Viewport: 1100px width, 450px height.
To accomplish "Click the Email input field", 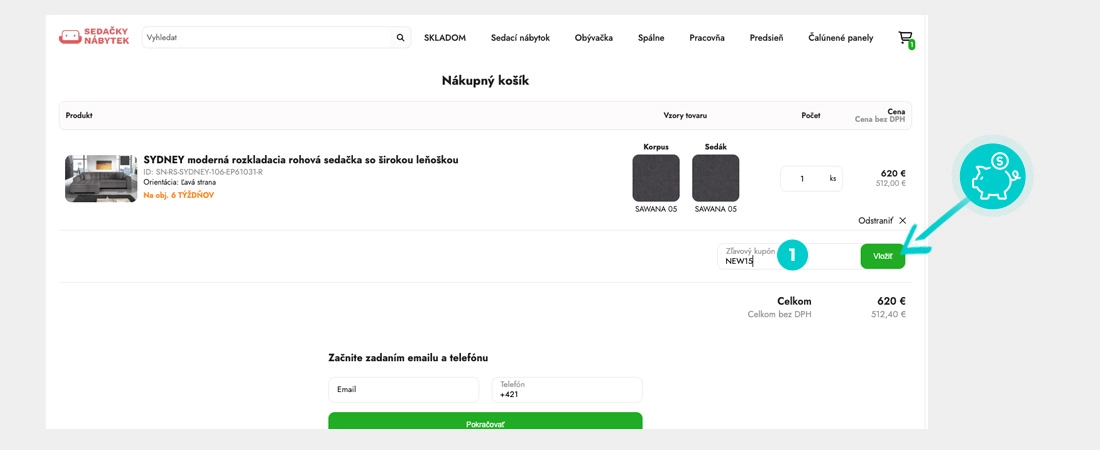I will tap(403, 390).
